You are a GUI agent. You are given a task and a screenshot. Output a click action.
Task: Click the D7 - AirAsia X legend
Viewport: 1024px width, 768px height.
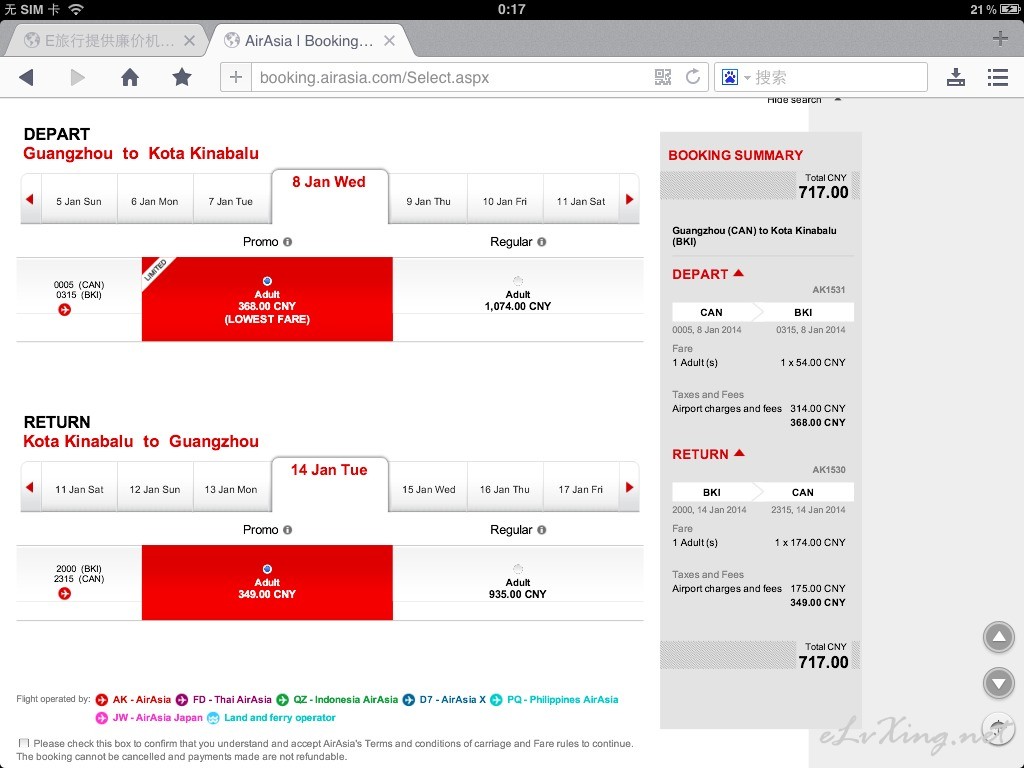444,700
